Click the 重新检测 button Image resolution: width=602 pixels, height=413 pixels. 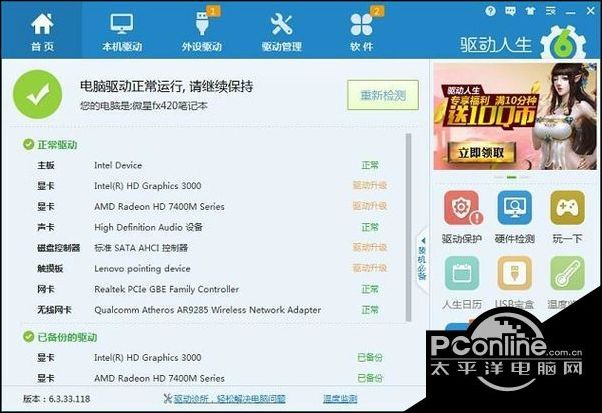pos(383,95)
